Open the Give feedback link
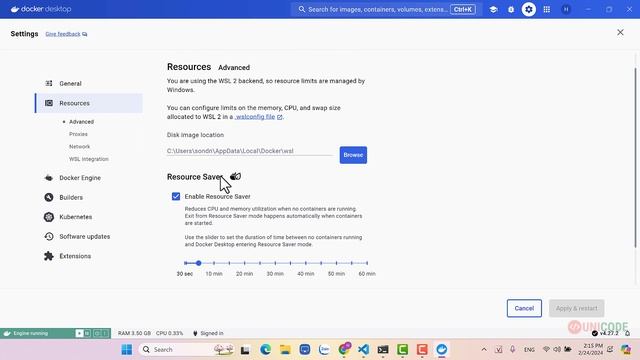 pos(66,34)
